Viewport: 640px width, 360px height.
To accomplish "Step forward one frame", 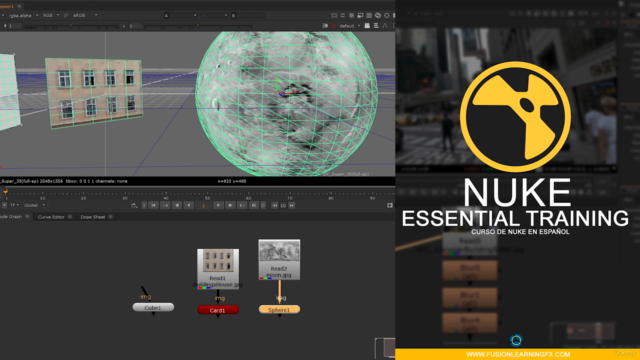I will [x=218, y=205].
